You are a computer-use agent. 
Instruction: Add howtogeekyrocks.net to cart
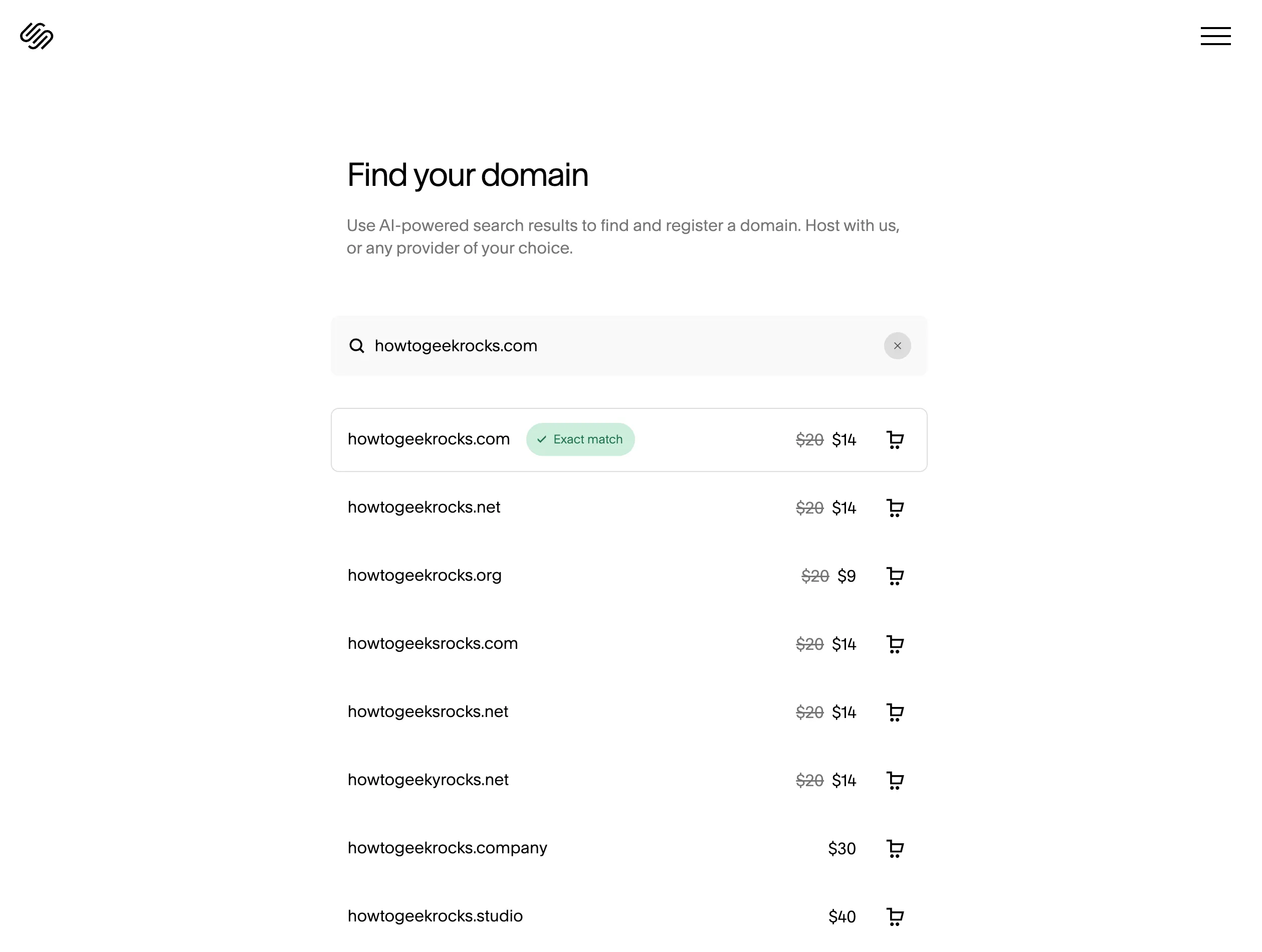click(x=895, y=780)
